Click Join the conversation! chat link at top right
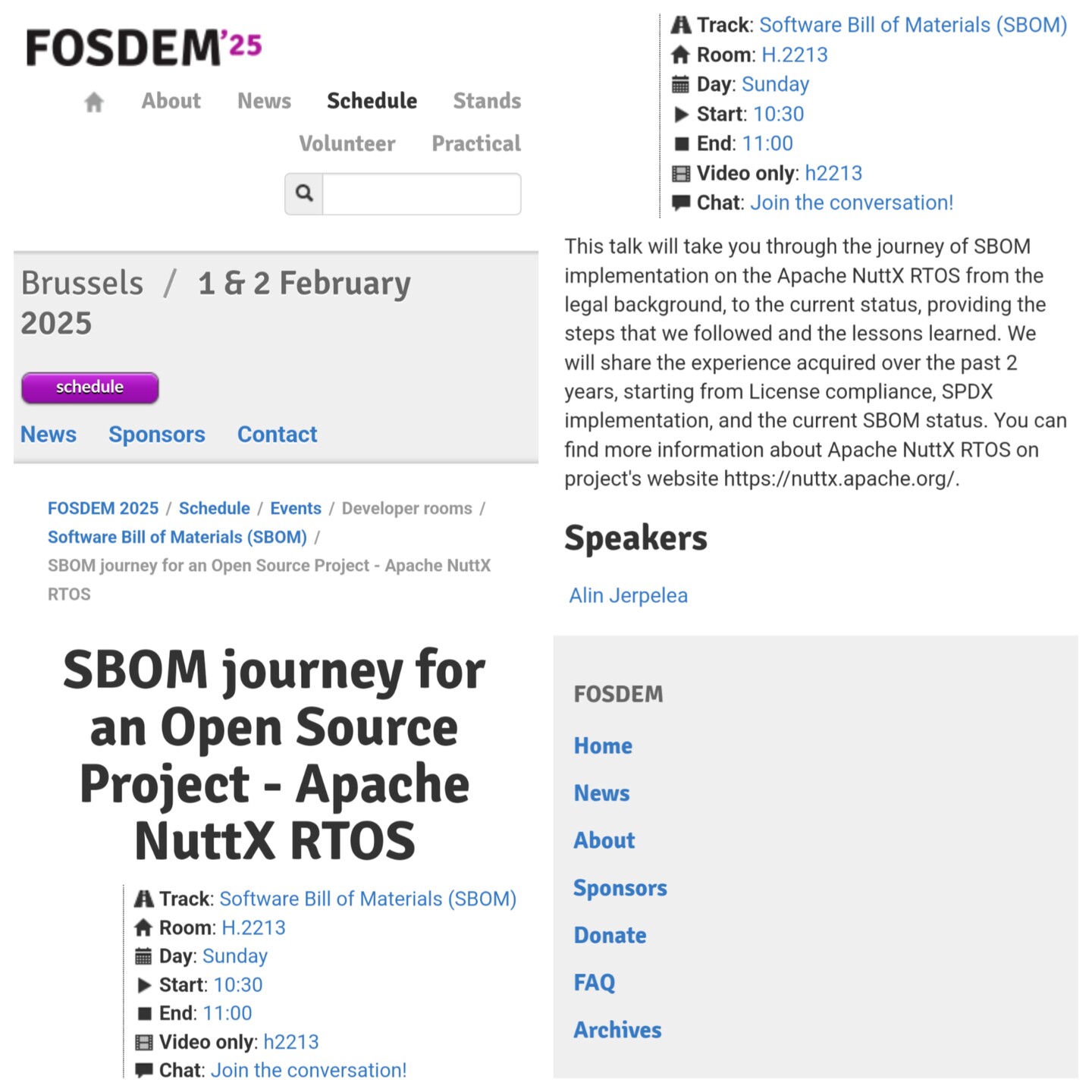The height and width of the screenshot is (1092, 1092). [x=852, y=202]
